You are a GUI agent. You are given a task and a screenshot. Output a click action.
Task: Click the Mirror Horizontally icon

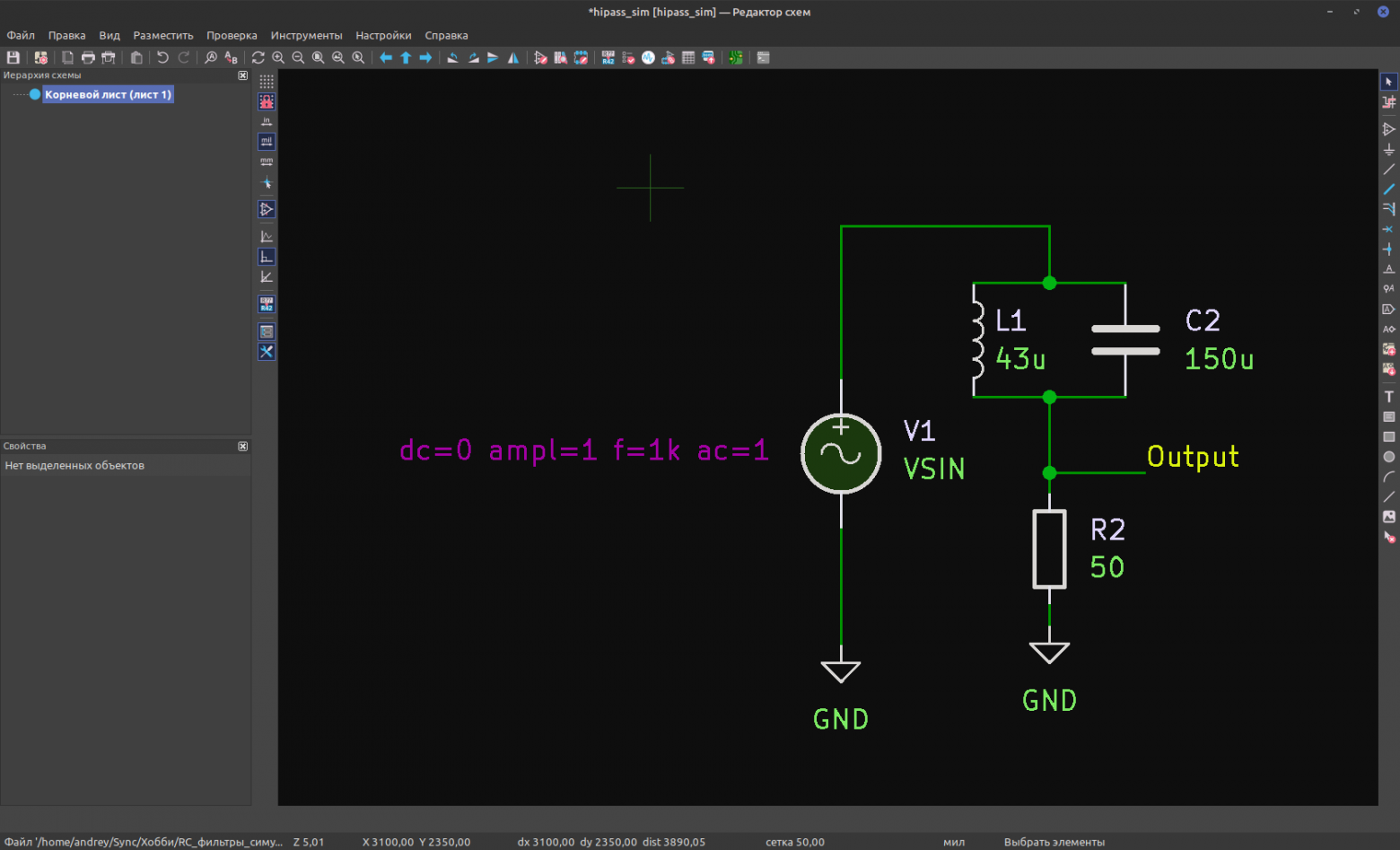pos(513,57)
